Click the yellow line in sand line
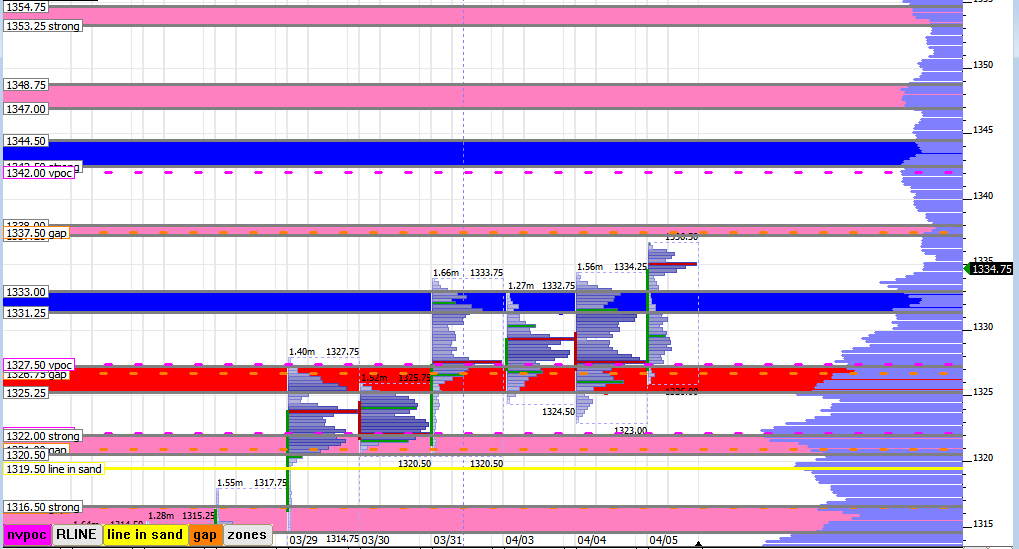Viewport: 1019px width, 549px height. pos(533,468)
